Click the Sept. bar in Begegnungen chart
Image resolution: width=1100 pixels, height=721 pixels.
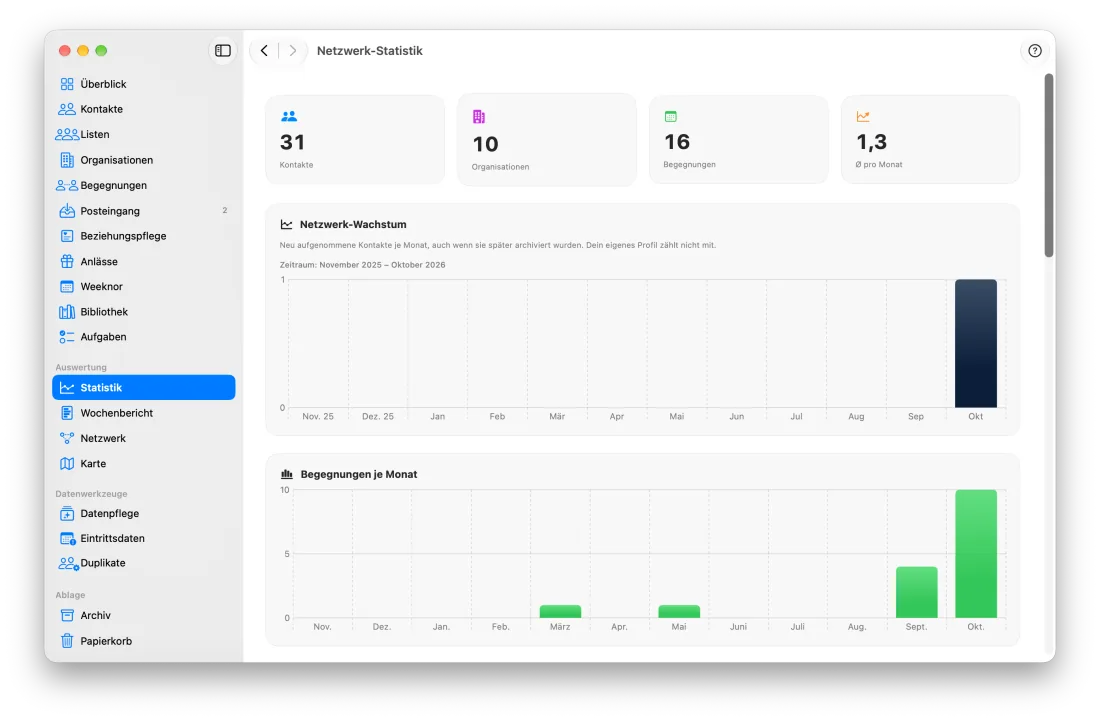coord(916,593)
